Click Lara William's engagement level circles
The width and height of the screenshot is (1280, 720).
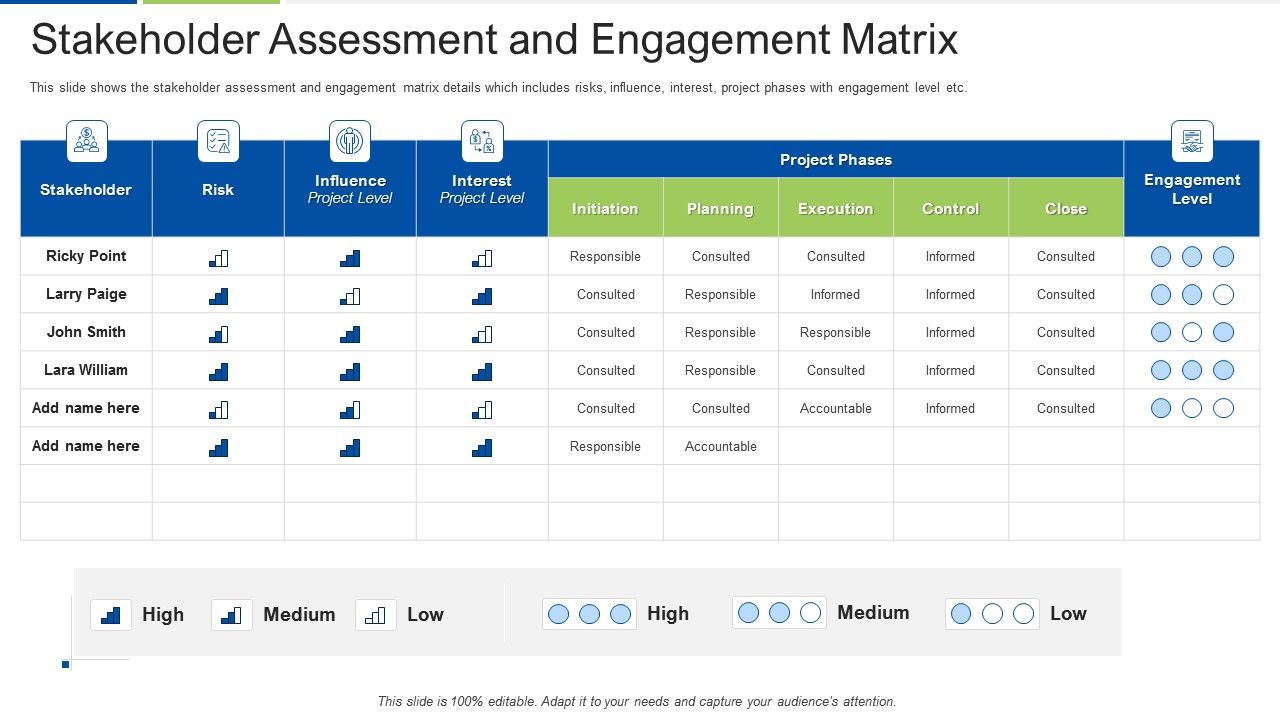(x=1192, y=371)
